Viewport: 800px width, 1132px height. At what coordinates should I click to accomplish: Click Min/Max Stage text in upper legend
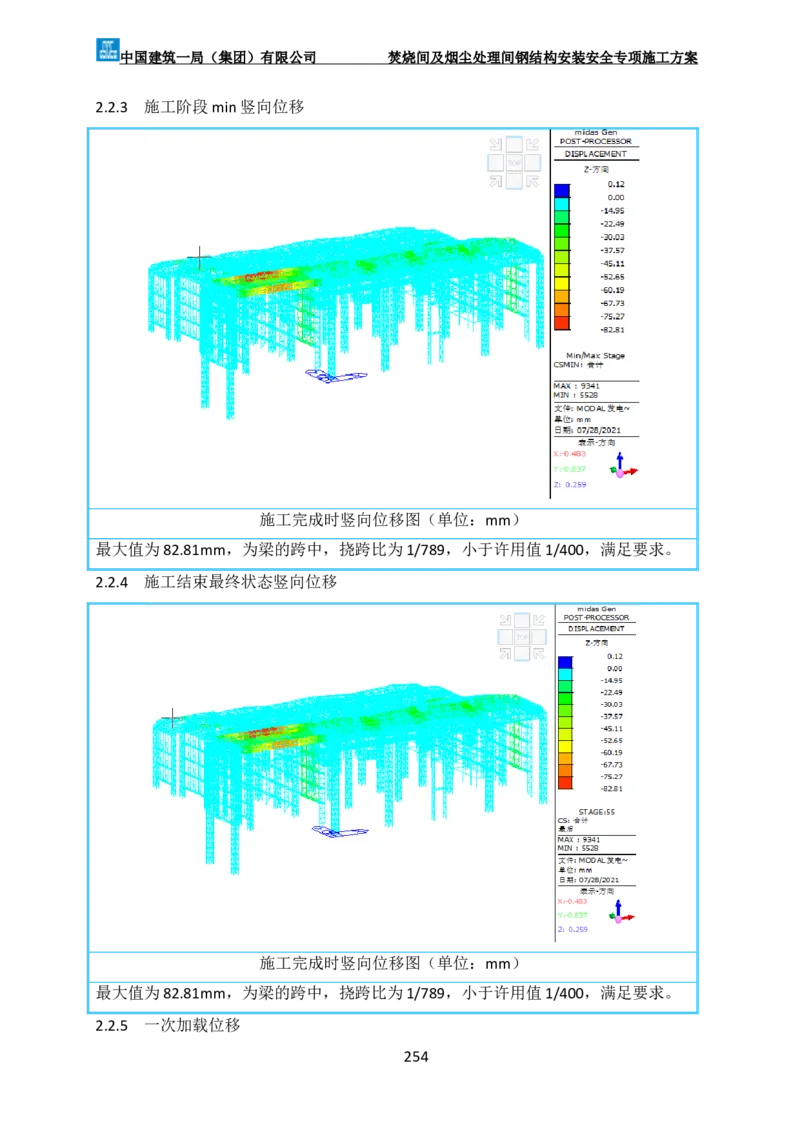(595, 356)
